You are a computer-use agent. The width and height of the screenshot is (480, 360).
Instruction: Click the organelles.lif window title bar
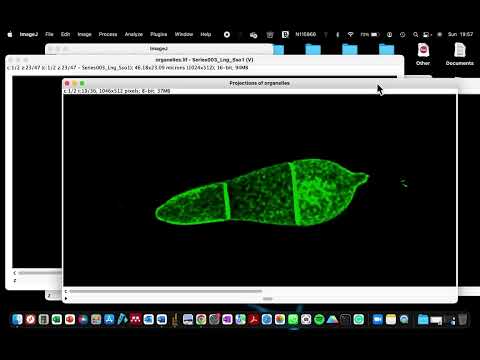204,60
